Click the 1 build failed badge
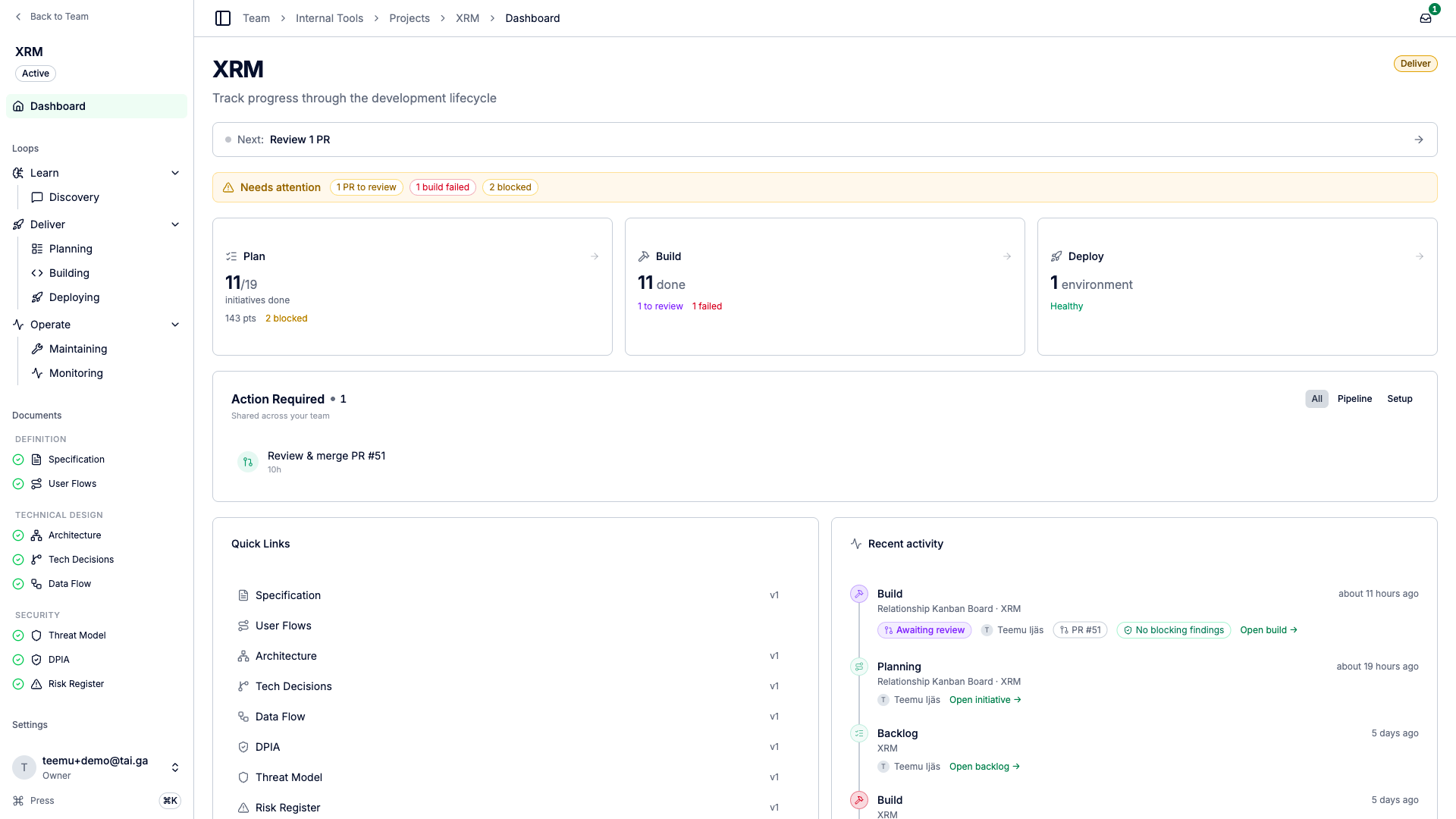This screenshot has height=819, width=1456. click(x=443, y=187)
